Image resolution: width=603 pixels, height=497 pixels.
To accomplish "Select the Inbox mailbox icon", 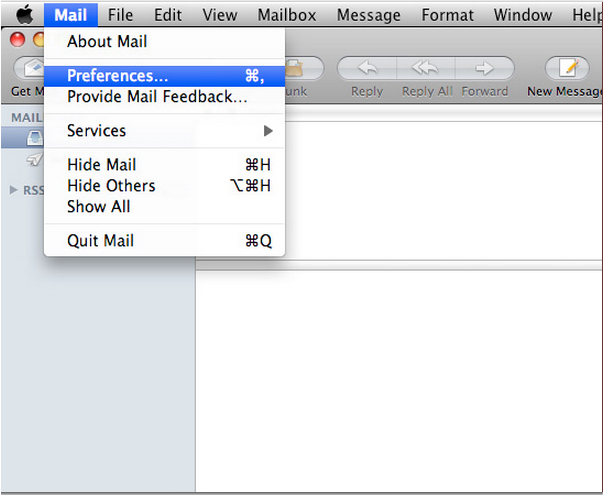I will pos(35,138).
